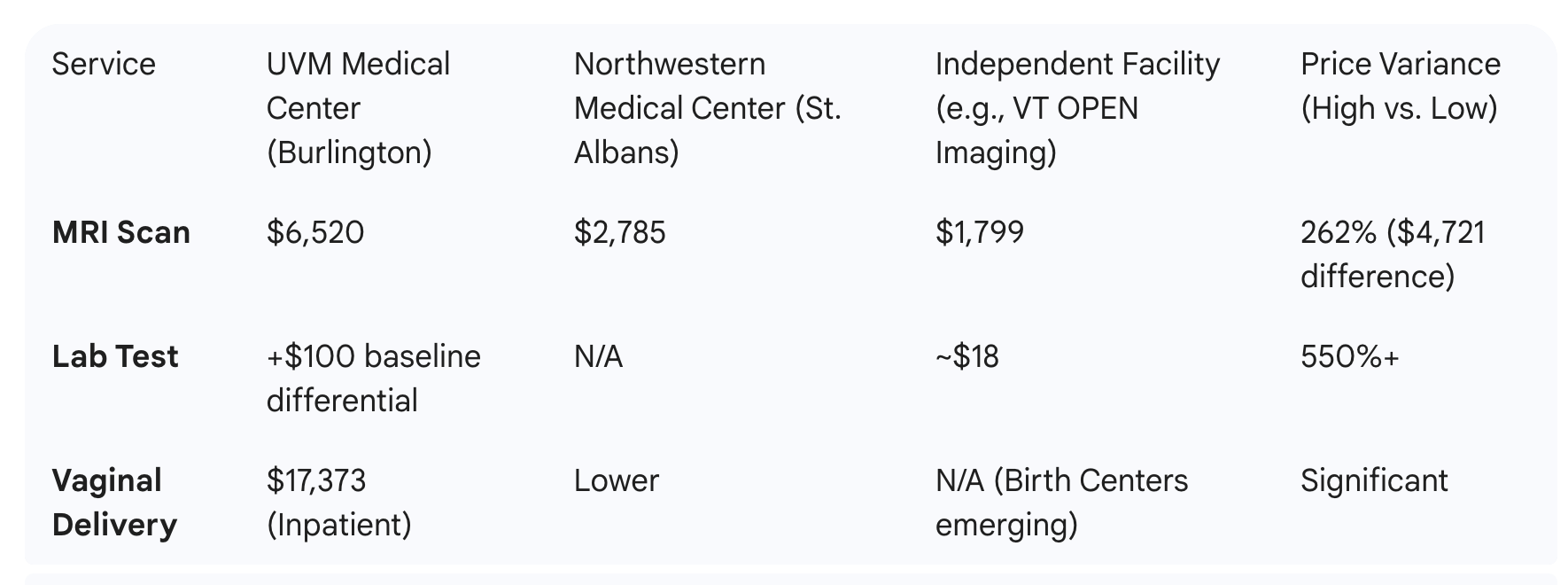The width and height of the screenshot is (1568, 585).
Task: Click the UVM Medical Center column header
Action: [358, 108]
